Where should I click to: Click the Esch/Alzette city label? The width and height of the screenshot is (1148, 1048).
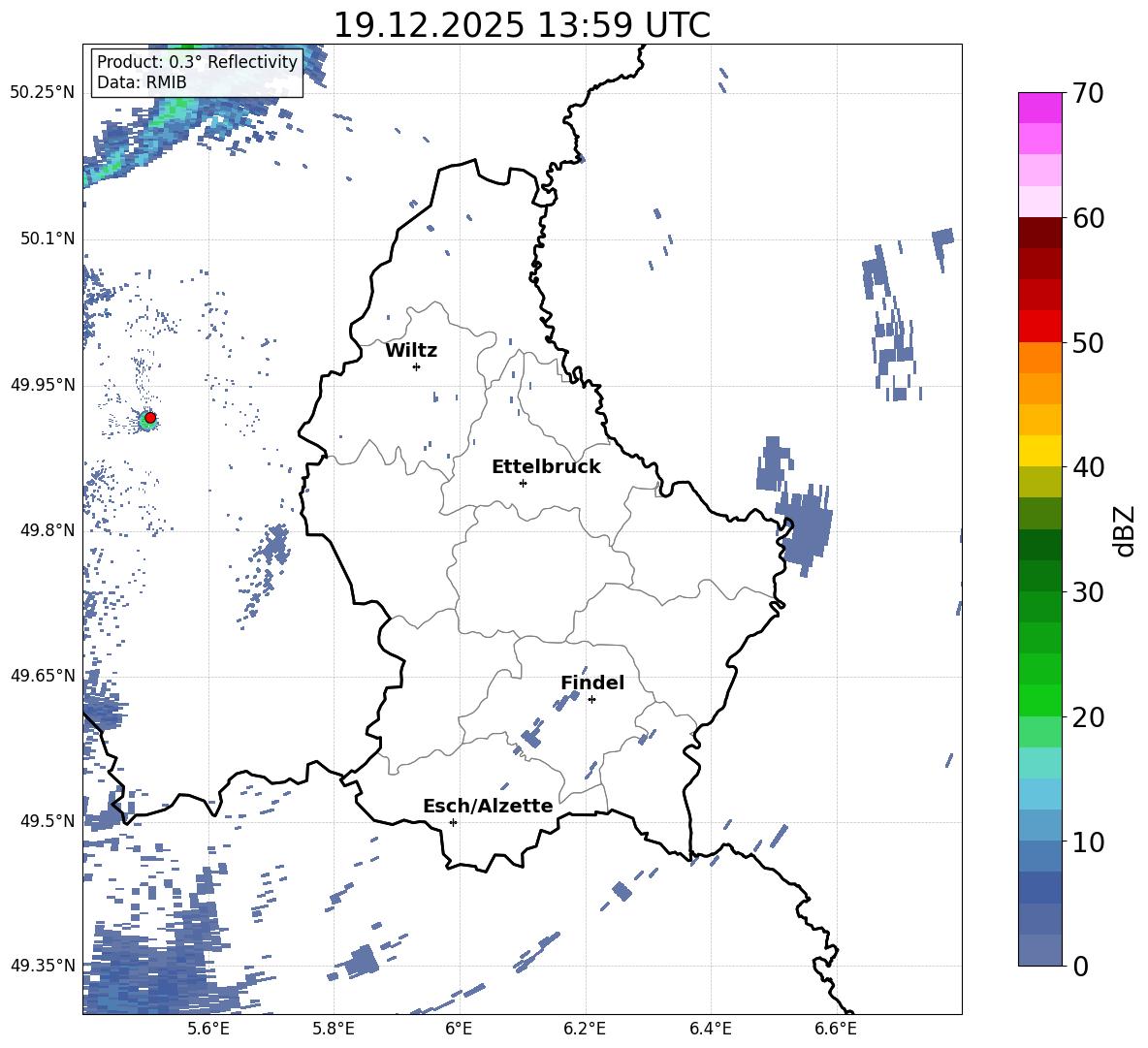click(x=488, y=806)
